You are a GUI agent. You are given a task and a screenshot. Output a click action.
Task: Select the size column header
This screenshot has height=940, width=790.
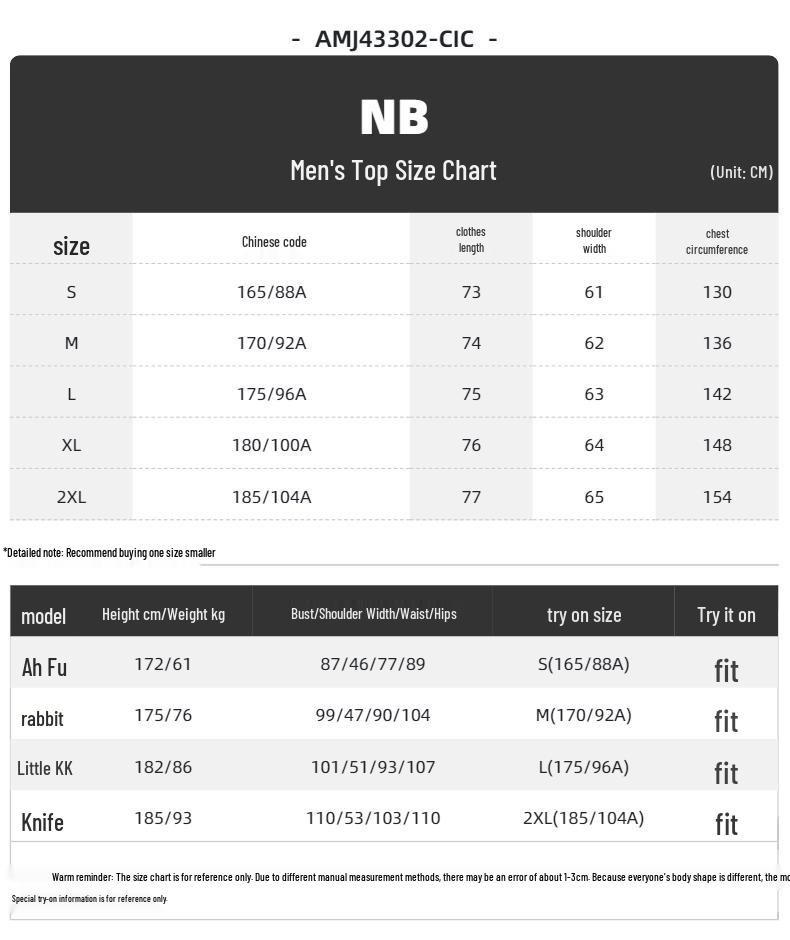[71, 246]
